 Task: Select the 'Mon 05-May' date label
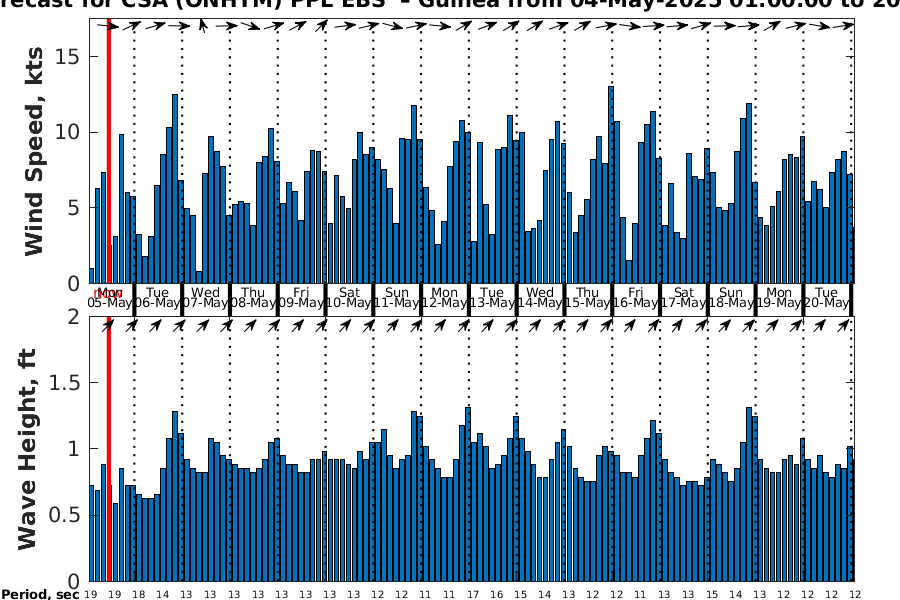click(x=110, y=297)
